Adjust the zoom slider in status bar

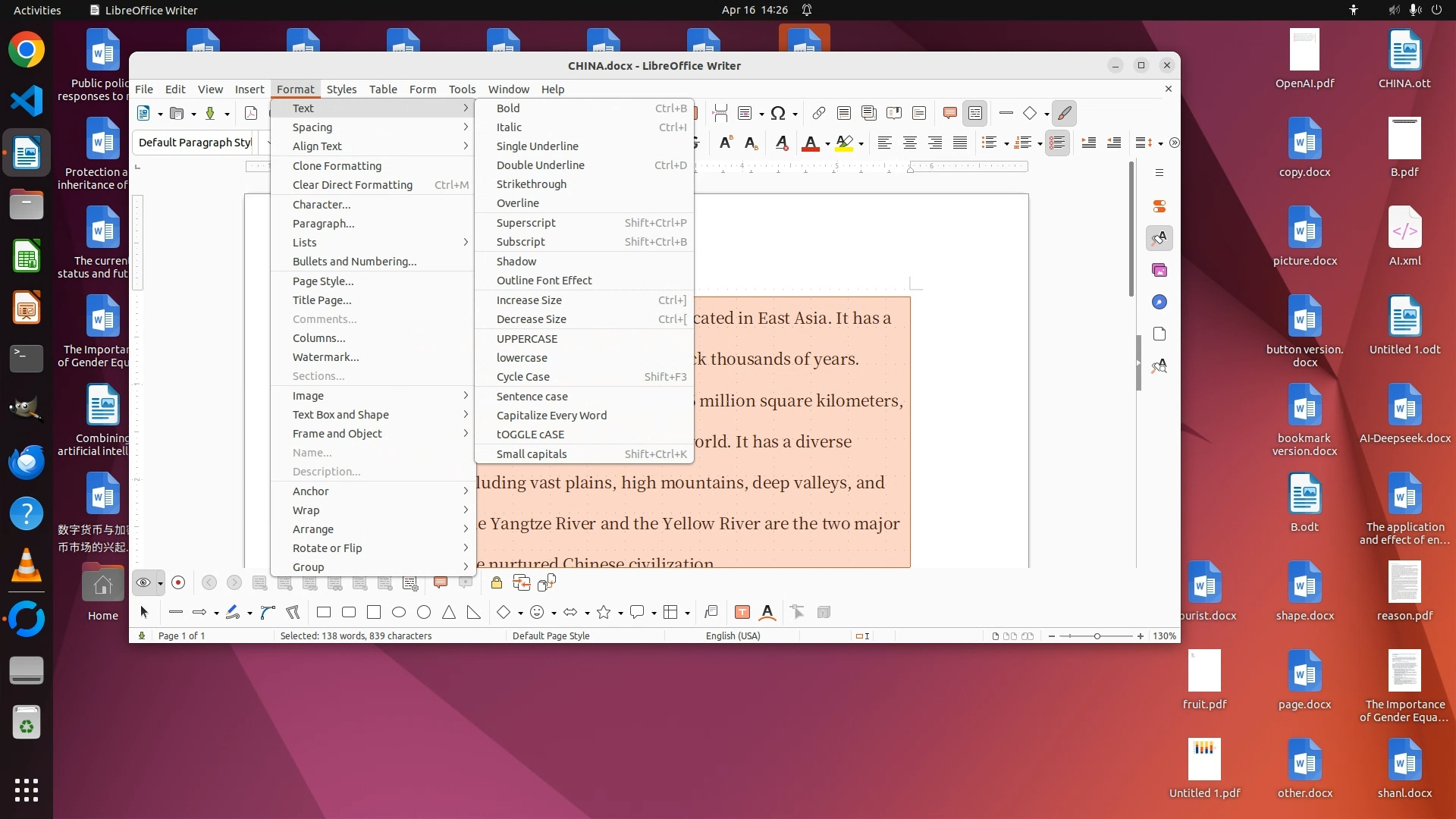click(1097, 636)
